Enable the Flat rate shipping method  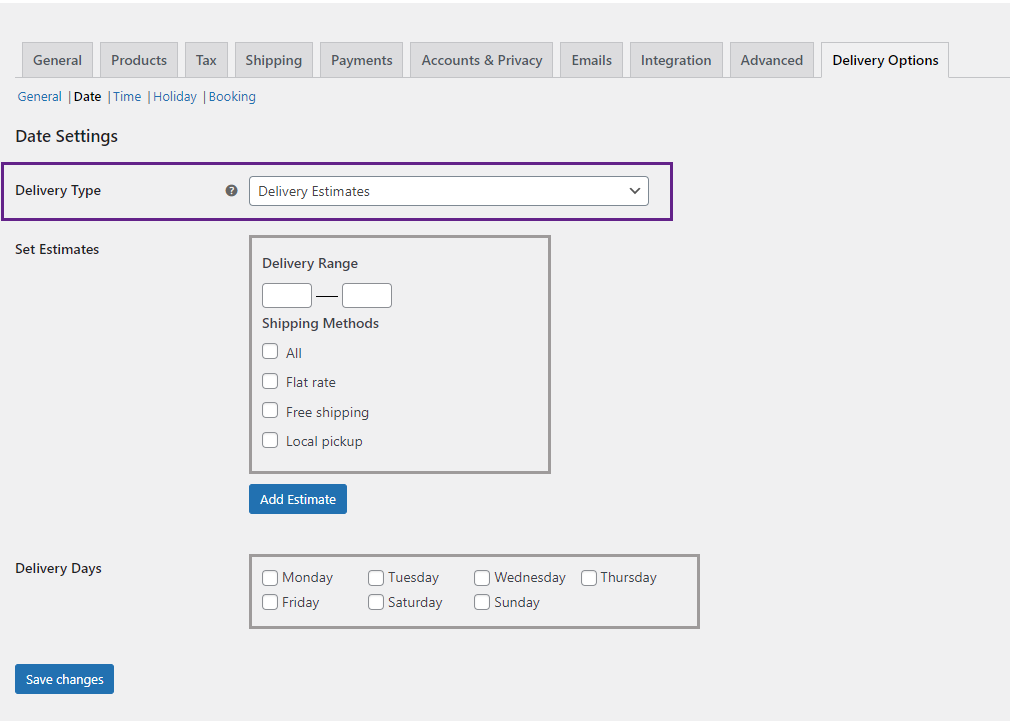(270, 381)
